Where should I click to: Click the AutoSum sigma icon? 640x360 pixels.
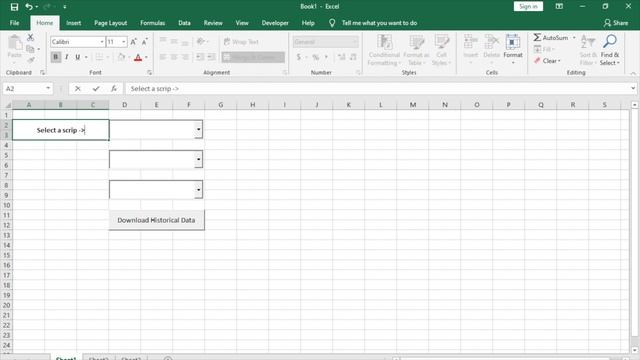tap(537, 38)
